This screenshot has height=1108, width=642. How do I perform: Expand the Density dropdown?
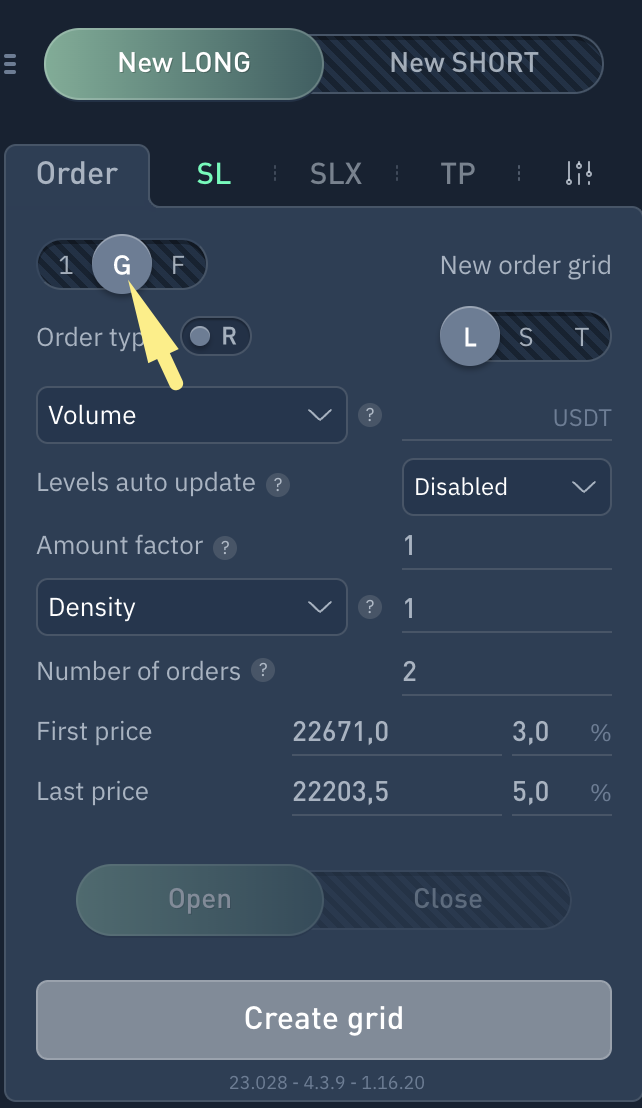[191, 607]
